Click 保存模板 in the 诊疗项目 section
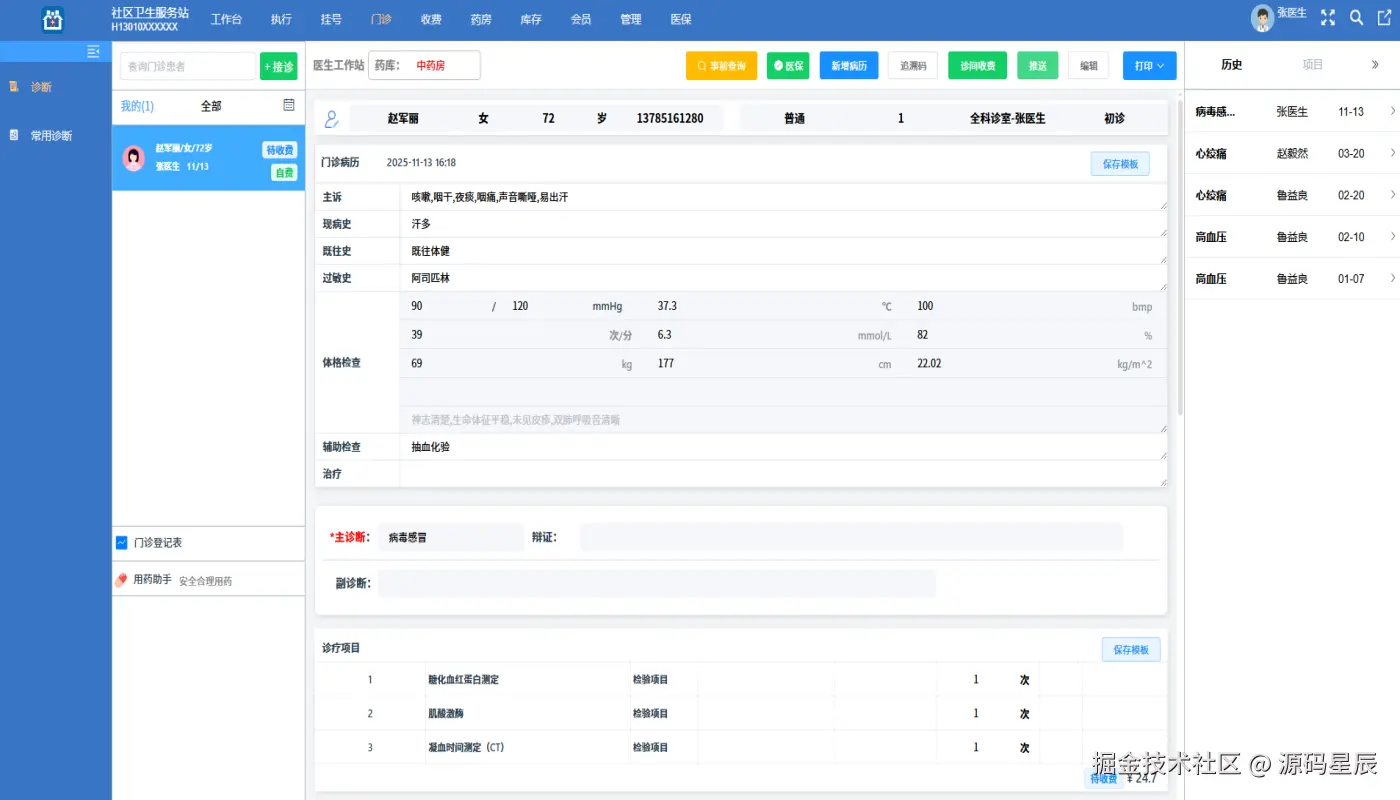The image size is (1400, 800). [x=1131, y=650]
